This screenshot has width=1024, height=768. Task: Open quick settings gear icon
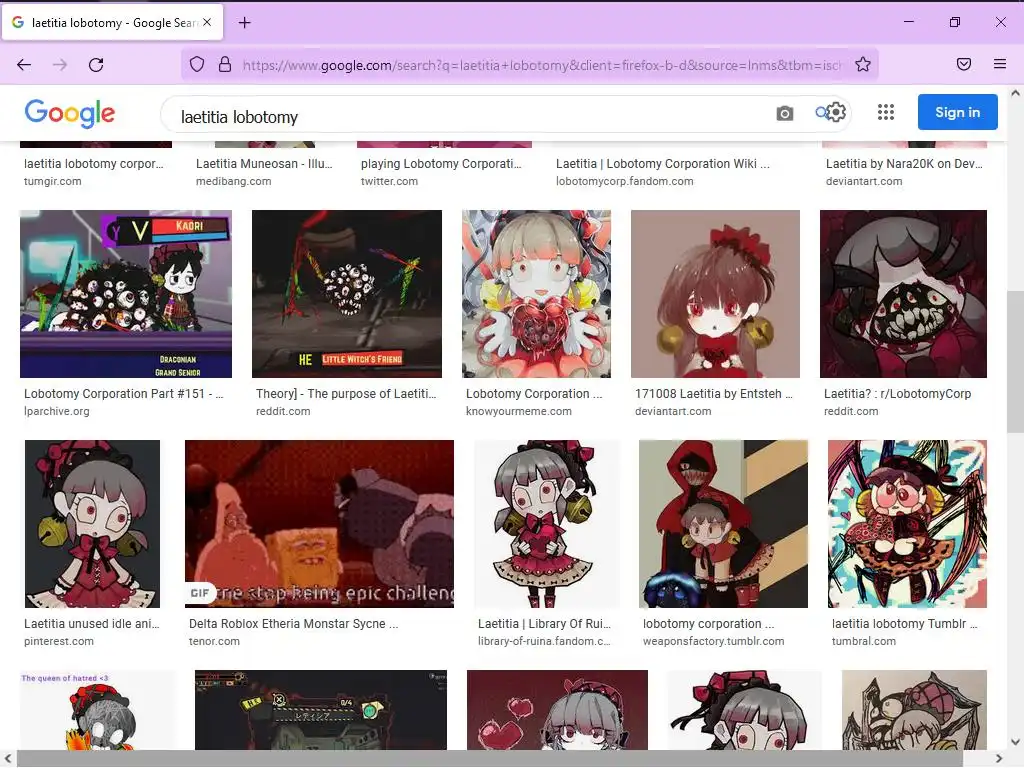pyautogui.click(x=836, y=112)
